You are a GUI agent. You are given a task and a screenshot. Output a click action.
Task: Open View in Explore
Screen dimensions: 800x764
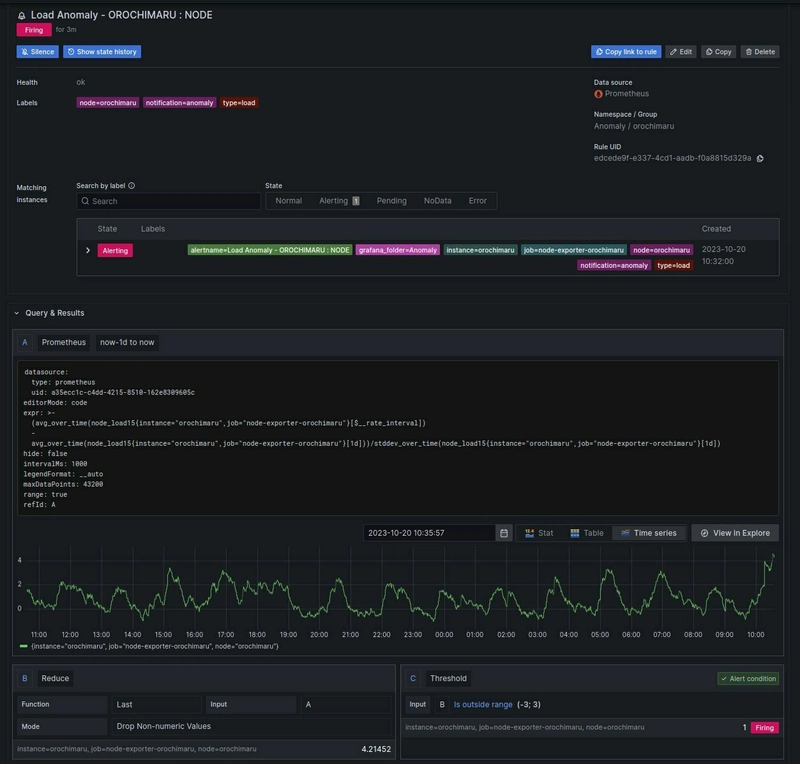(x=735, y=533)
